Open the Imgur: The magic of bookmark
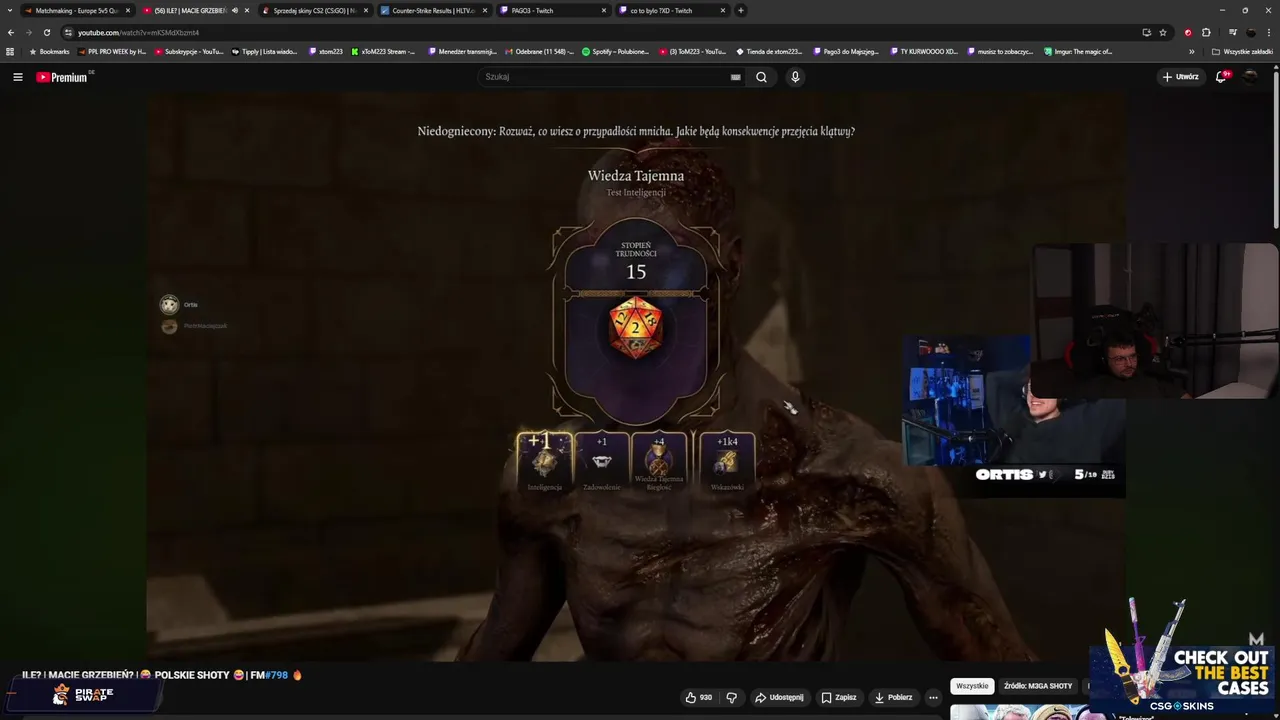1280x720 pixels. tap(1078, 51)
